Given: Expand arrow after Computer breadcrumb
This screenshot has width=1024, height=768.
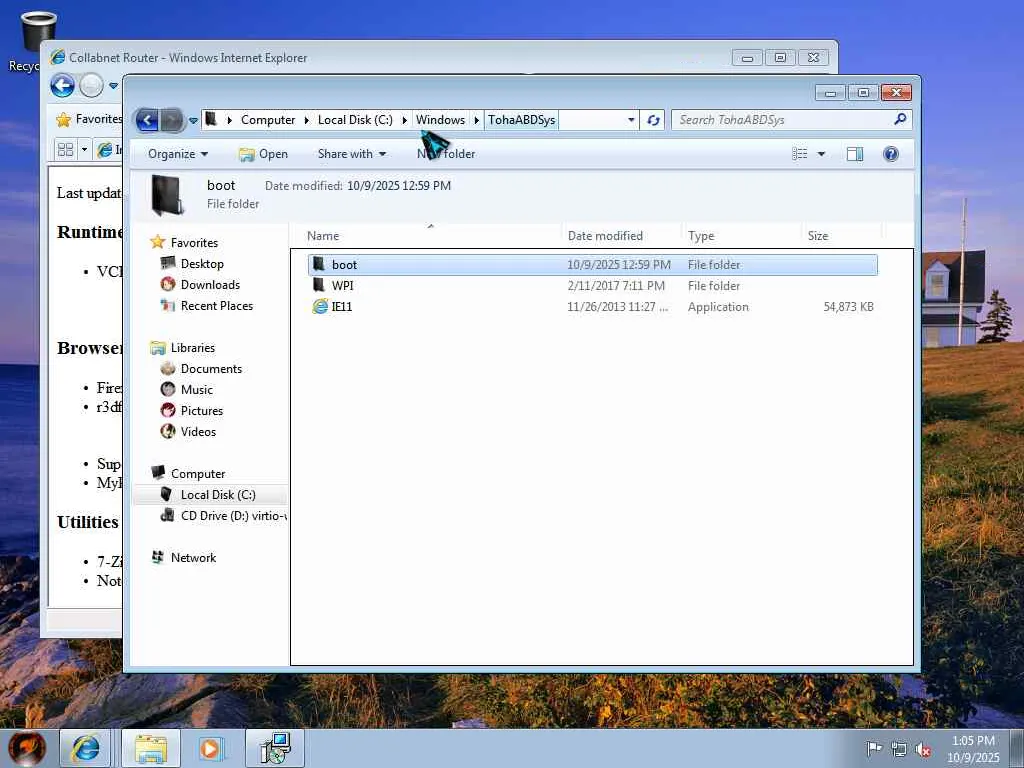Looking at the screenshot, I should pyautogui.click(x=307, y=120).
